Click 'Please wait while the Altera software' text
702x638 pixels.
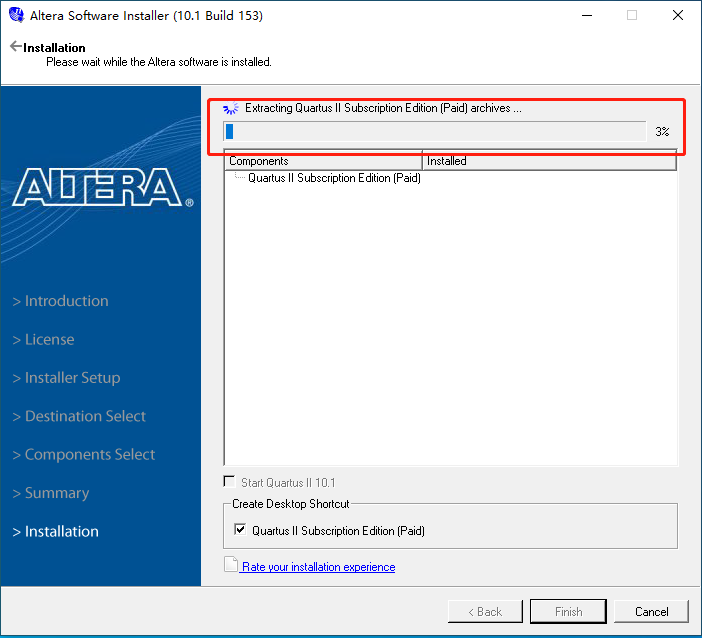(159, 62)
